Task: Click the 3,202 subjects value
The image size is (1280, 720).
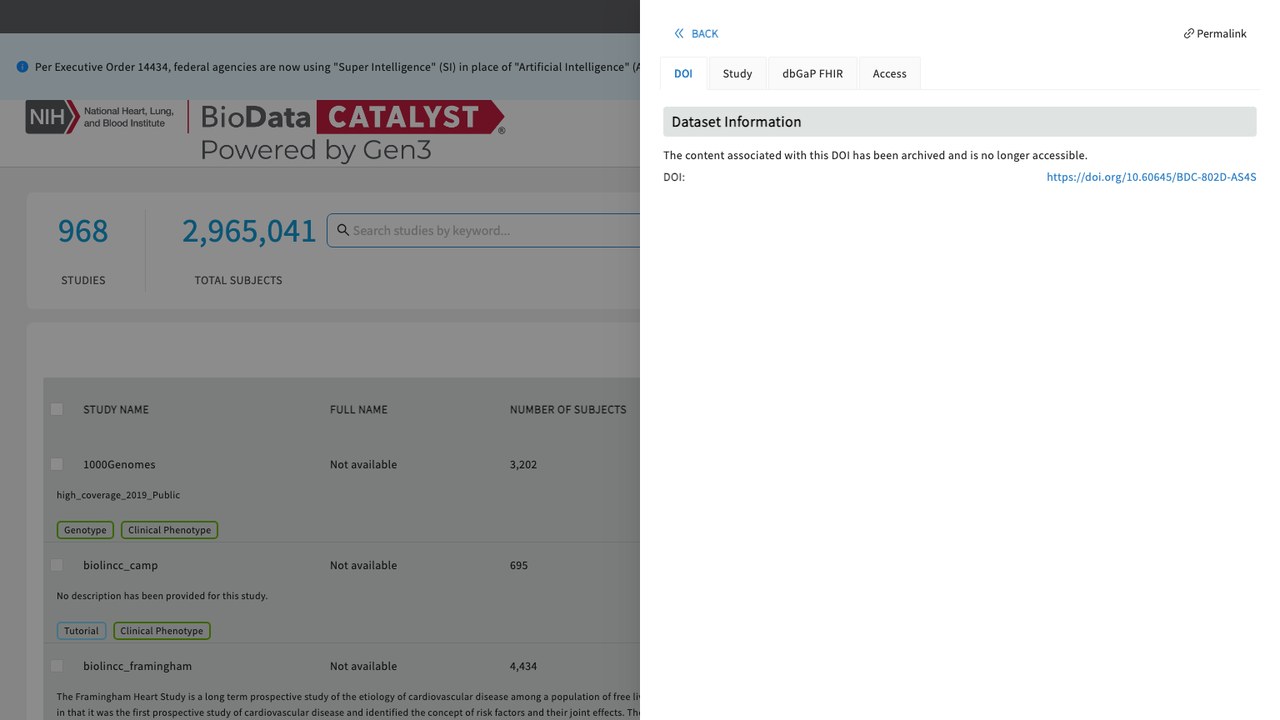Action: click(523, 464)
